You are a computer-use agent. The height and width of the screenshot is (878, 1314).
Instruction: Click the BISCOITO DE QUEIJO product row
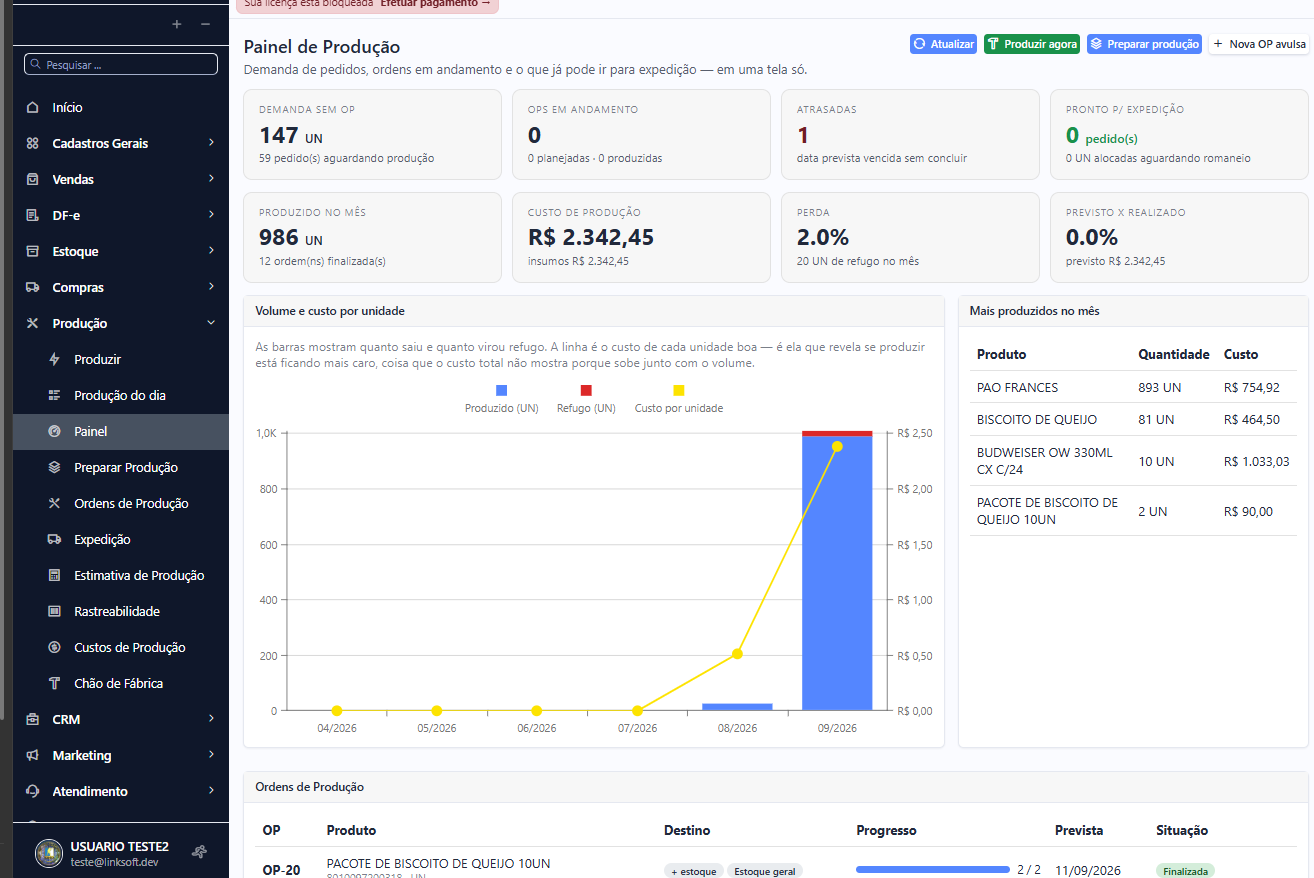click(x=1133, y=420)
